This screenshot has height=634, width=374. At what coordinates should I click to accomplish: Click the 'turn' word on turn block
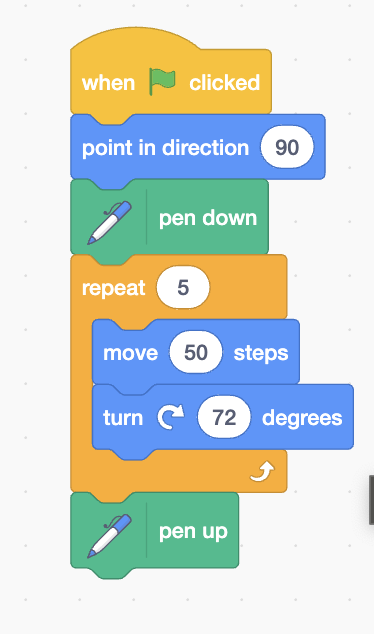click(123, 417)
